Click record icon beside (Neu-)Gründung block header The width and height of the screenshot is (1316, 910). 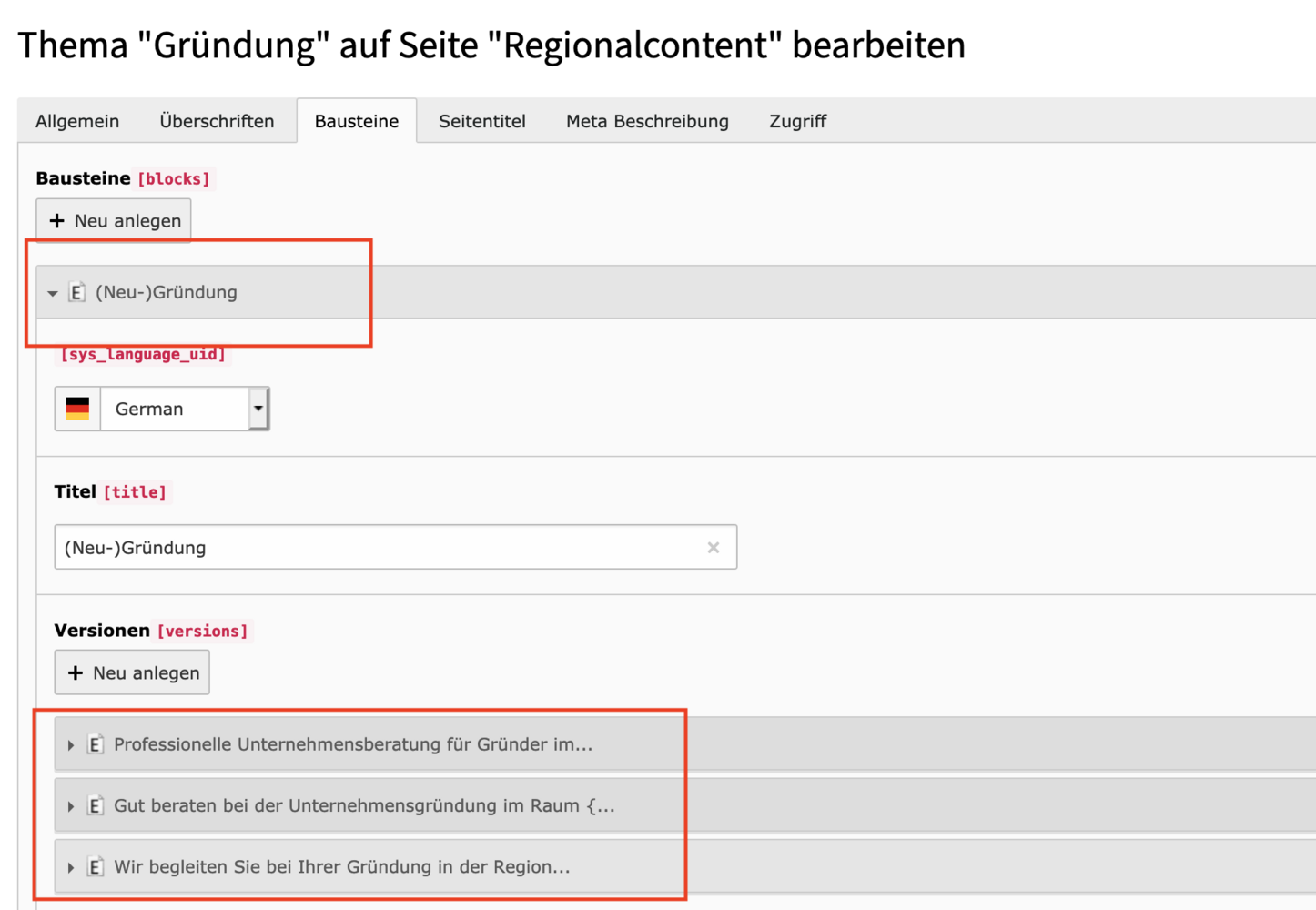(x=77, y=292)
